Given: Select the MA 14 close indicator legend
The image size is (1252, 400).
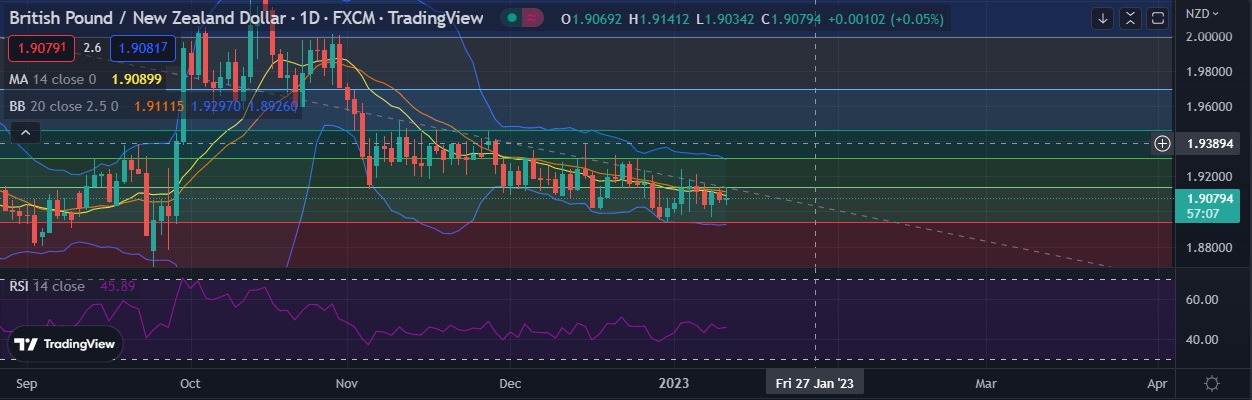Looking at the screenshot, I should (x=52, y=79).
